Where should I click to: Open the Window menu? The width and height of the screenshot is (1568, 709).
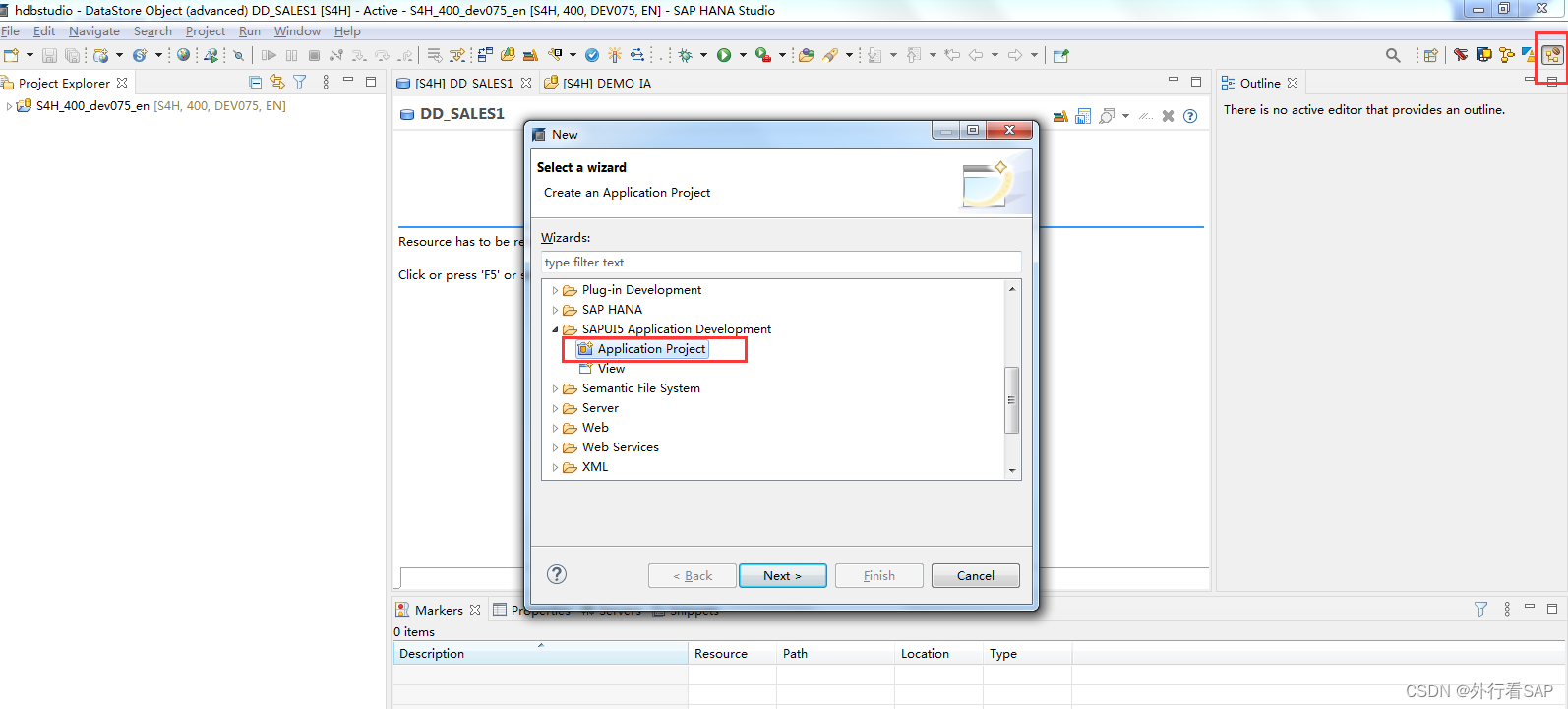(297, 31)
